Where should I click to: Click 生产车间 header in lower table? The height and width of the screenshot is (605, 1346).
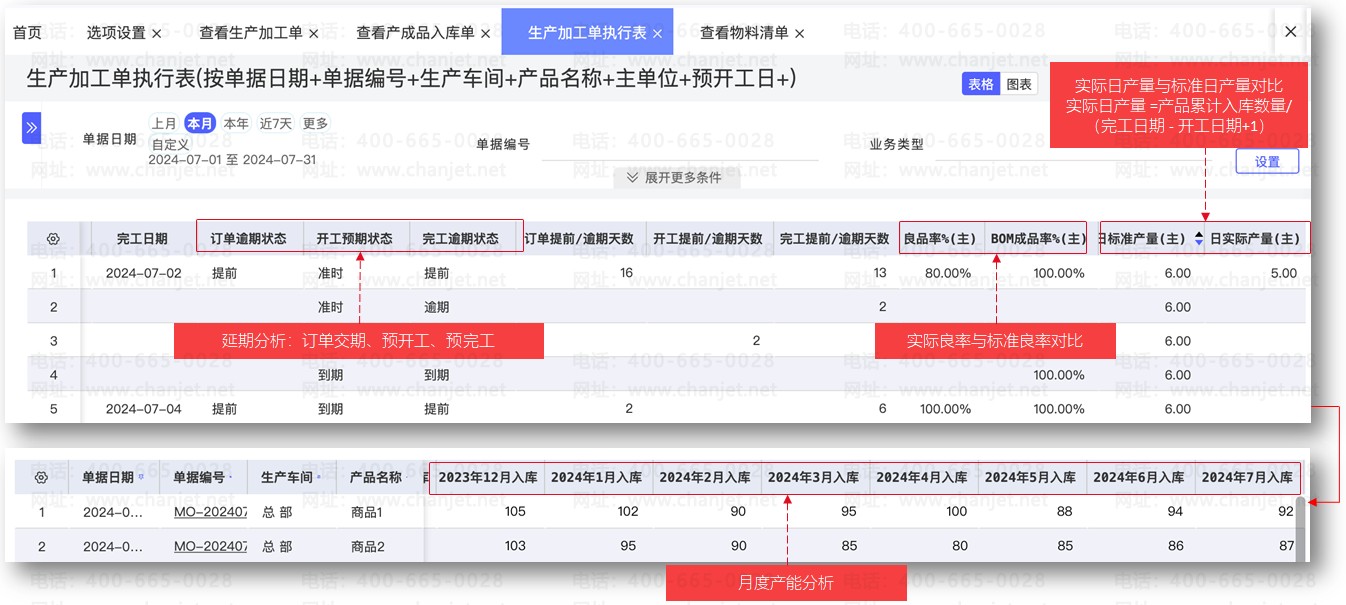(x=287, y=477)
